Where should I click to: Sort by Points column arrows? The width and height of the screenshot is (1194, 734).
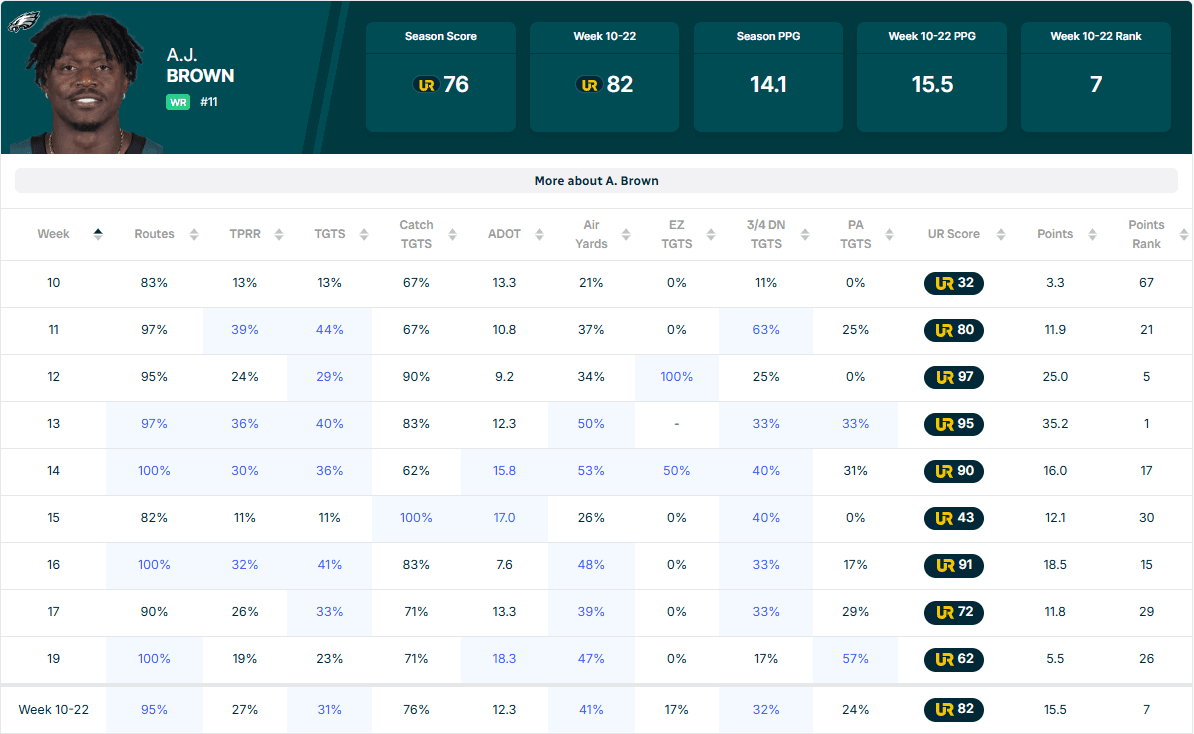1092,234
